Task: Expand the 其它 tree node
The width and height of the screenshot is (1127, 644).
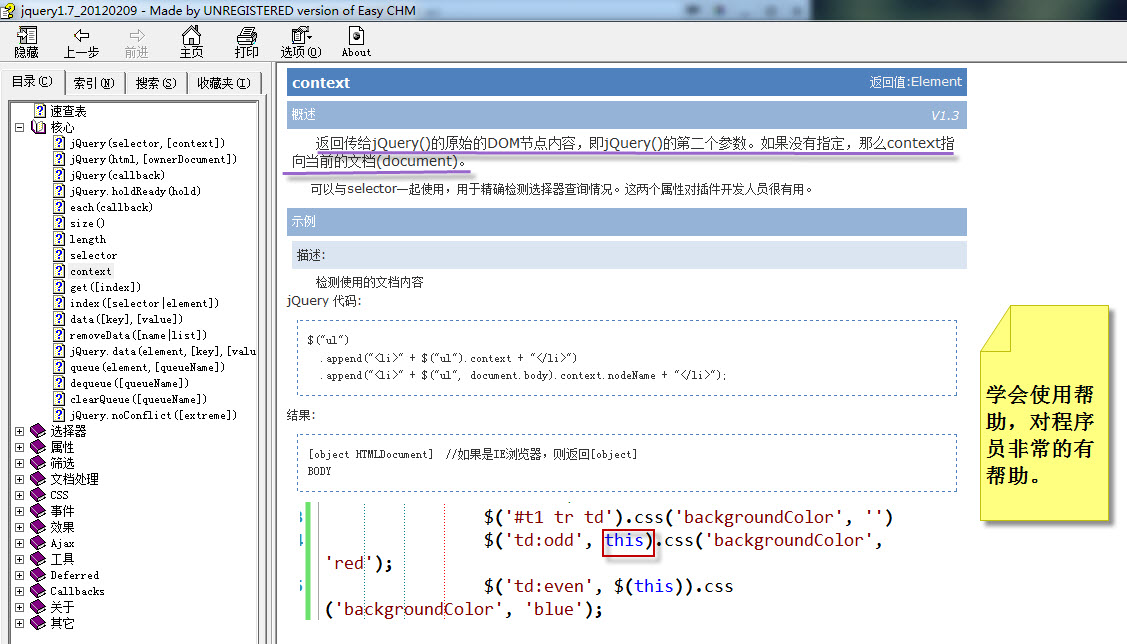Action: (x=19, y=622)
